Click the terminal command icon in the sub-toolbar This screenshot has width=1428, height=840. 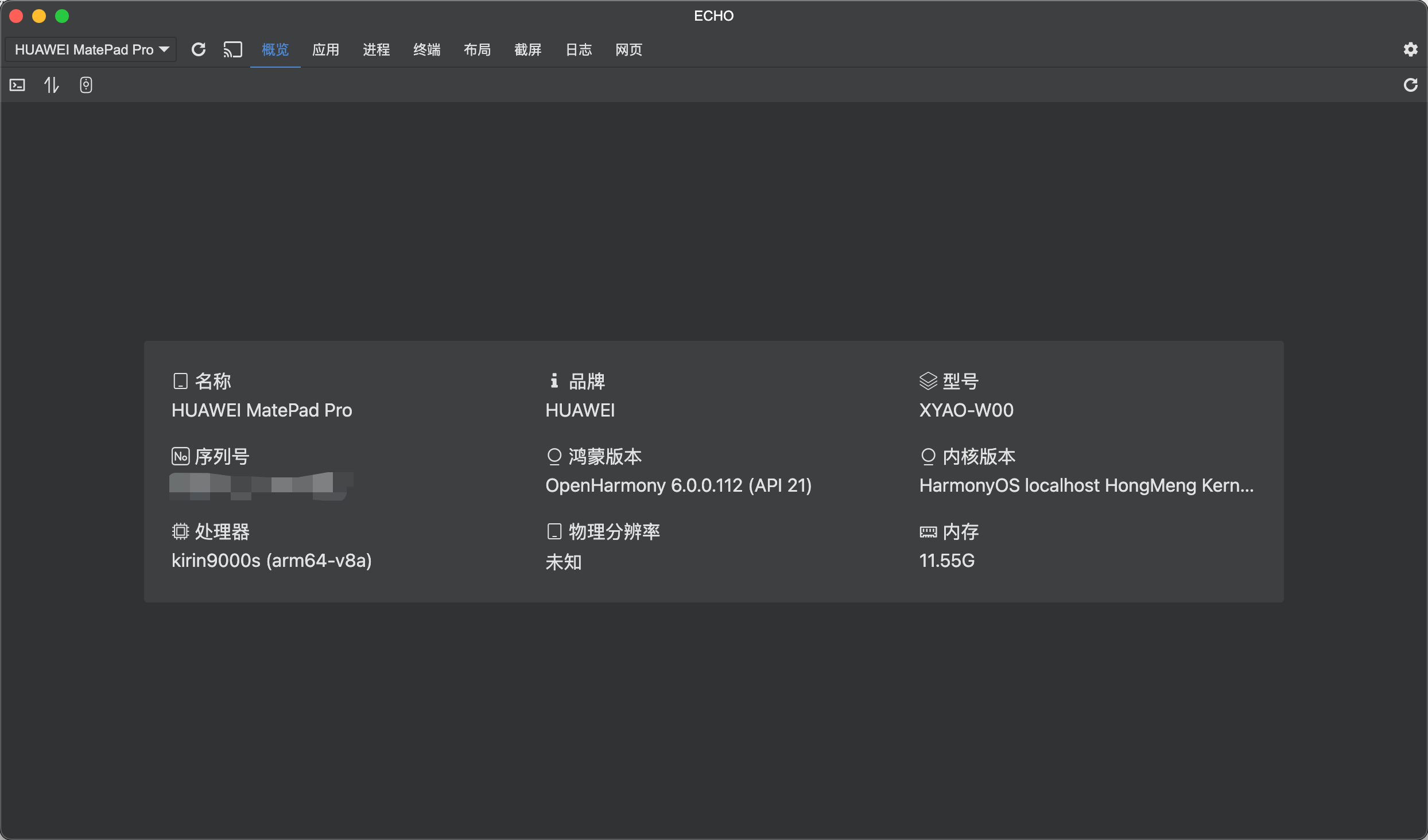[18, 85]
